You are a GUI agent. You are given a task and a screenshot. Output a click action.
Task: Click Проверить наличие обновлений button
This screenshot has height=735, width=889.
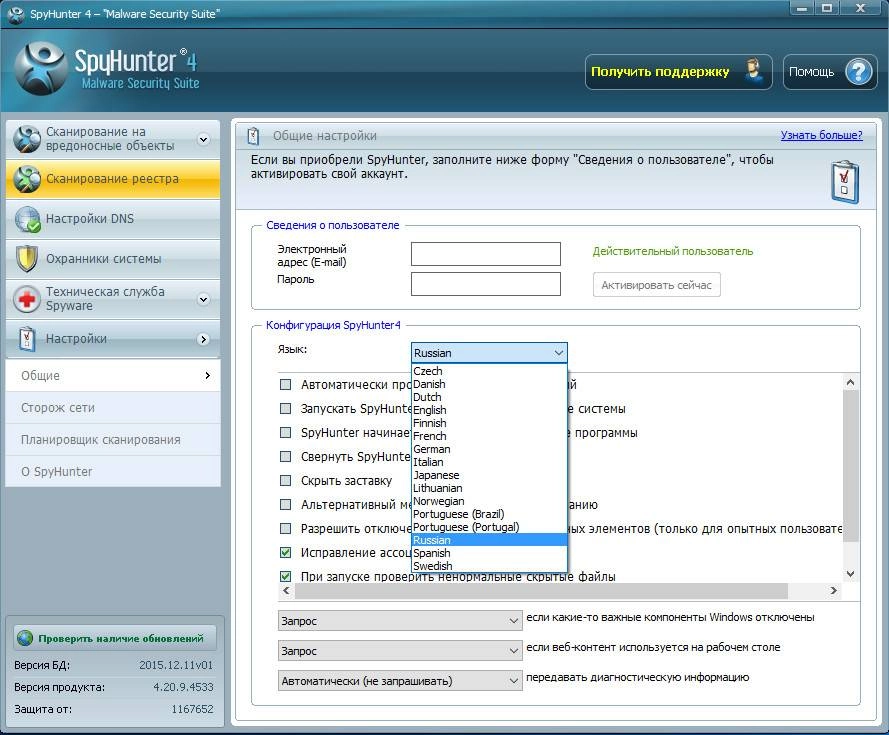click(115, 638)
